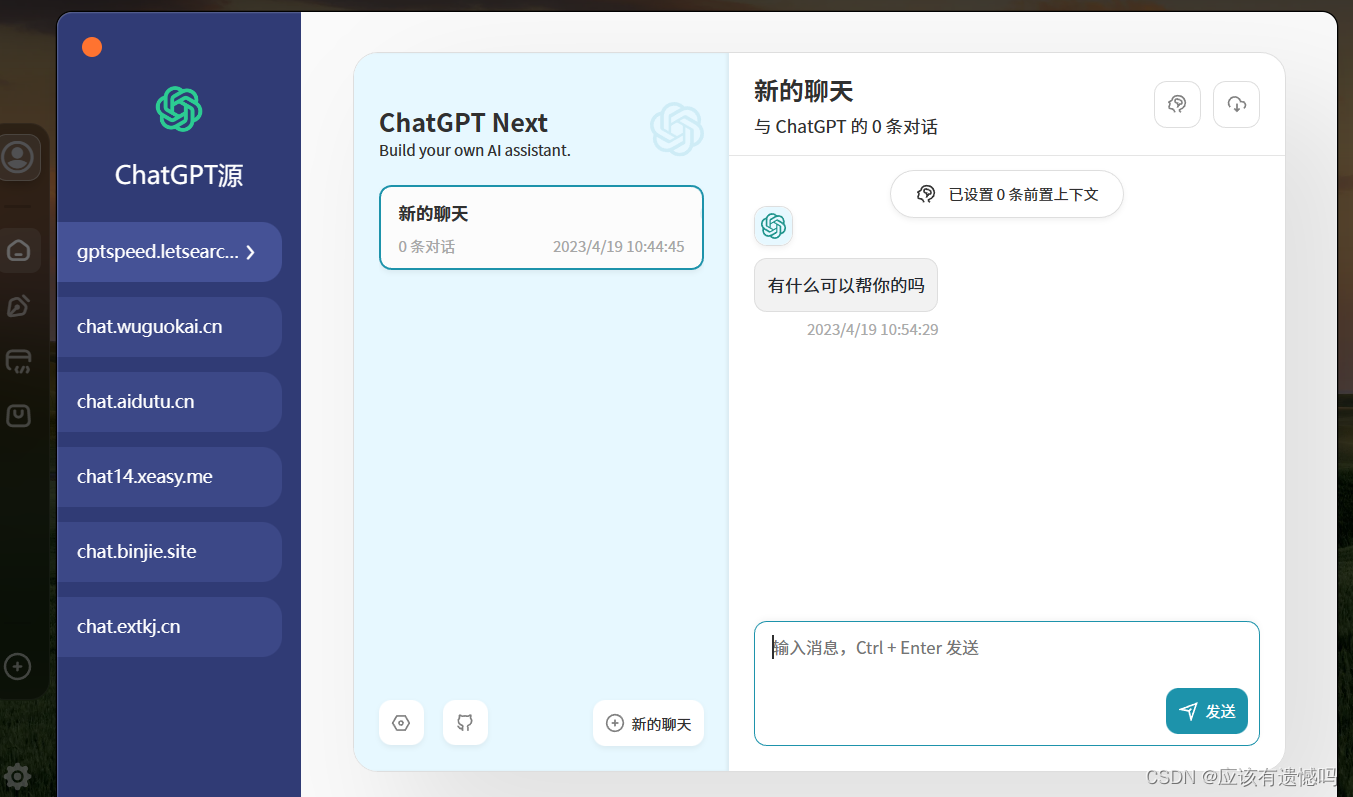Open home icon in left dock

[x=19, y=250]
